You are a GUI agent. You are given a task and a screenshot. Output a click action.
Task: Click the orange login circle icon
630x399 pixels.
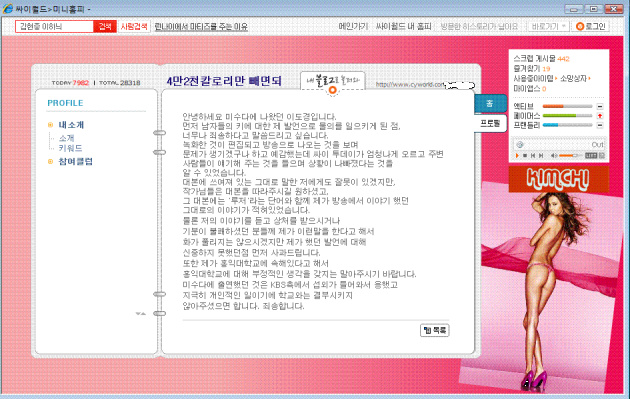click(x=580, y=27)
